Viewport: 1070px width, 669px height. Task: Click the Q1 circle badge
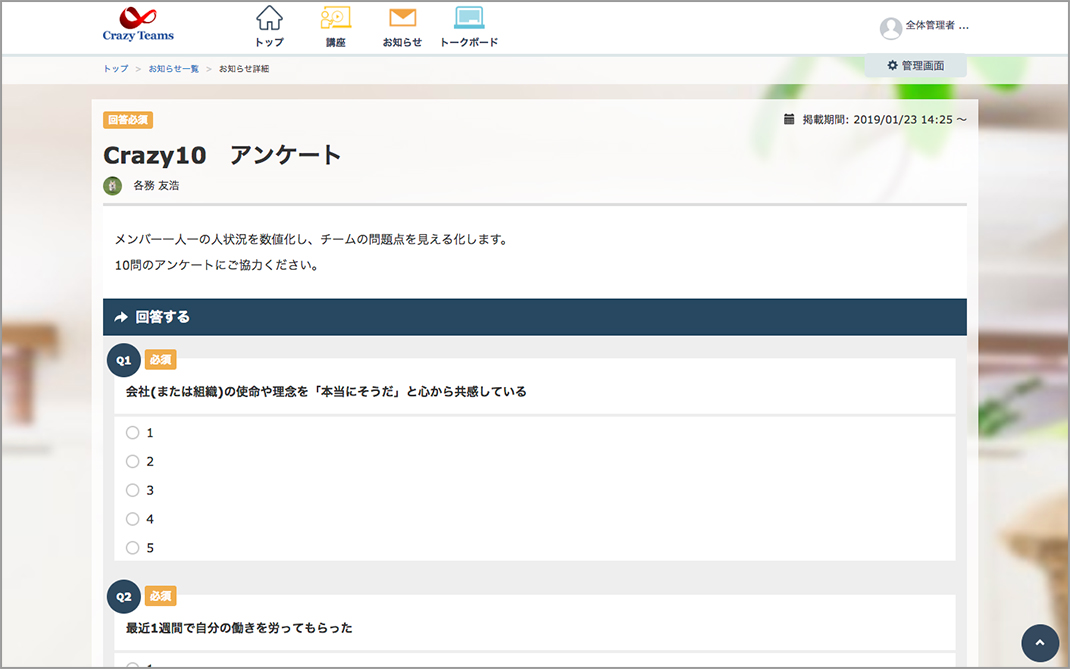[x=124, y=360]
